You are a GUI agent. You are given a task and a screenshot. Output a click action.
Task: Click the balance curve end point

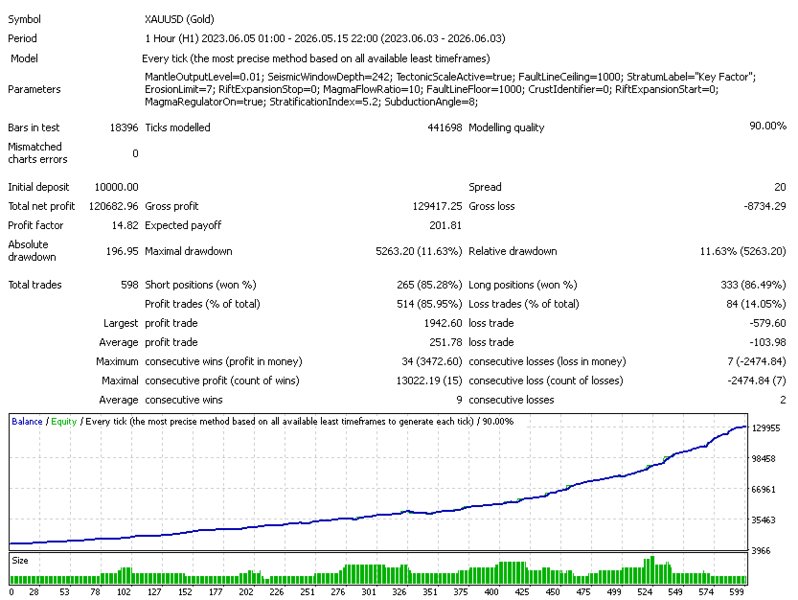pos(745,427)
